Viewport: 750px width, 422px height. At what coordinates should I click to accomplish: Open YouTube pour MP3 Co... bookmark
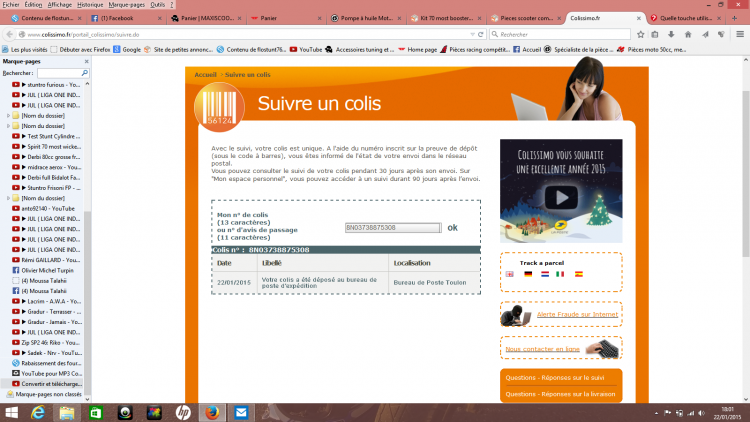tap(47, 373)
